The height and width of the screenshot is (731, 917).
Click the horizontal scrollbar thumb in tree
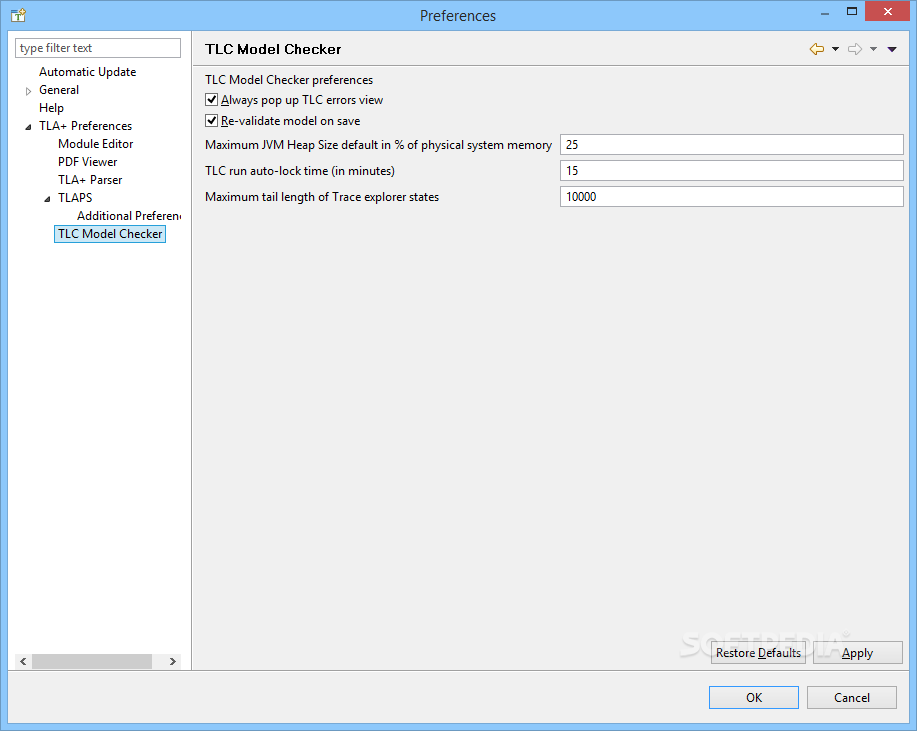(92, 661)
